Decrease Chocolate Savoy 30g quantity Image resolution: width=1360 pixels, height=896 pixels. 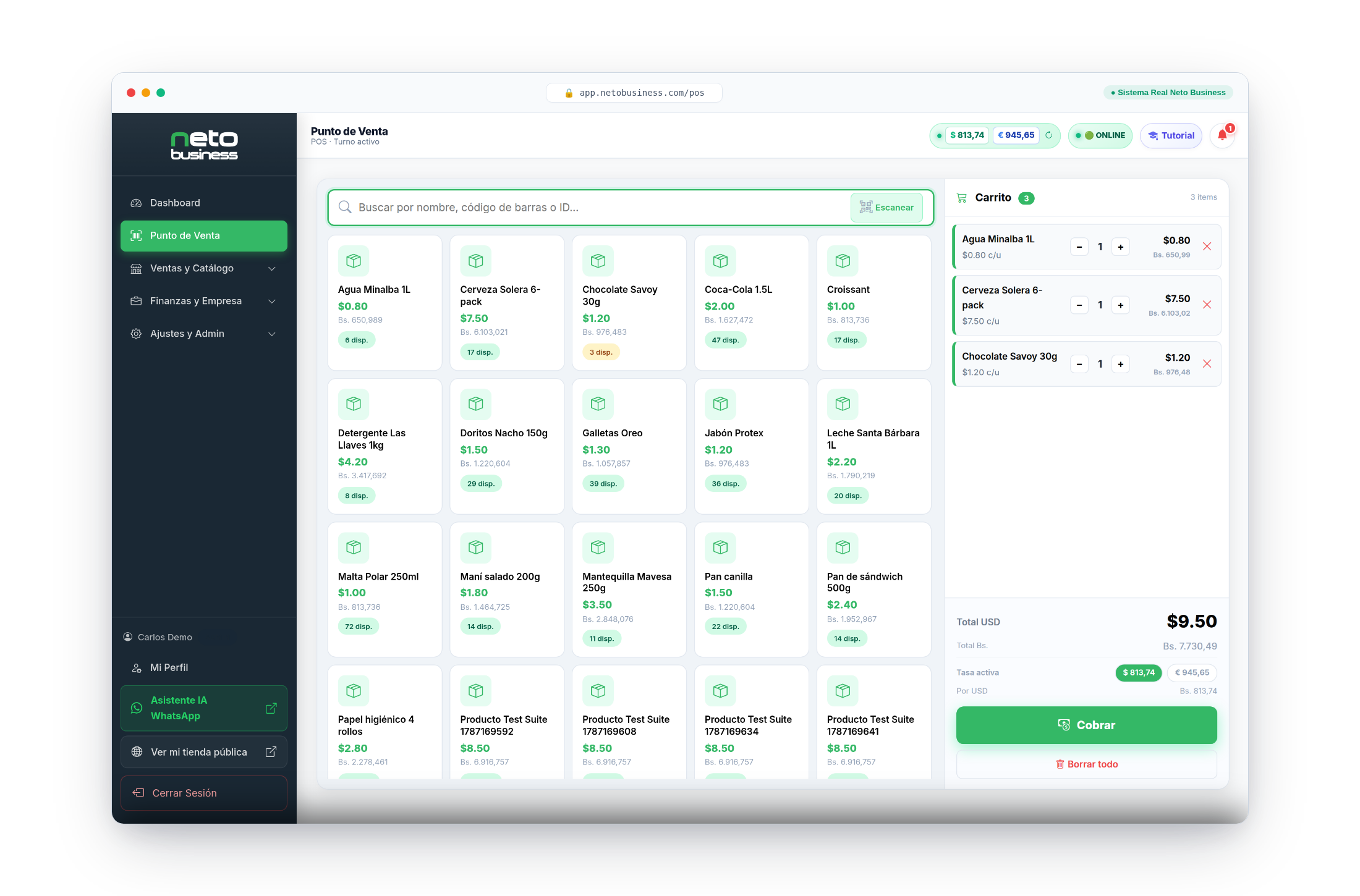pos(1079,364)
